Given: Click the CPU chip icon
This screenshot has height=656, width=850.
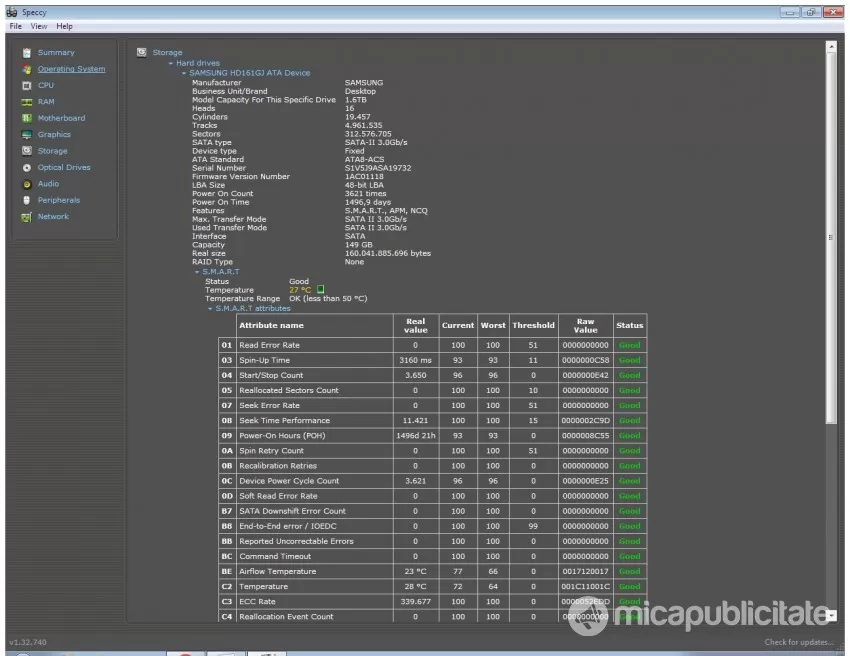Looking at the screenshot, I should (27, 86).
